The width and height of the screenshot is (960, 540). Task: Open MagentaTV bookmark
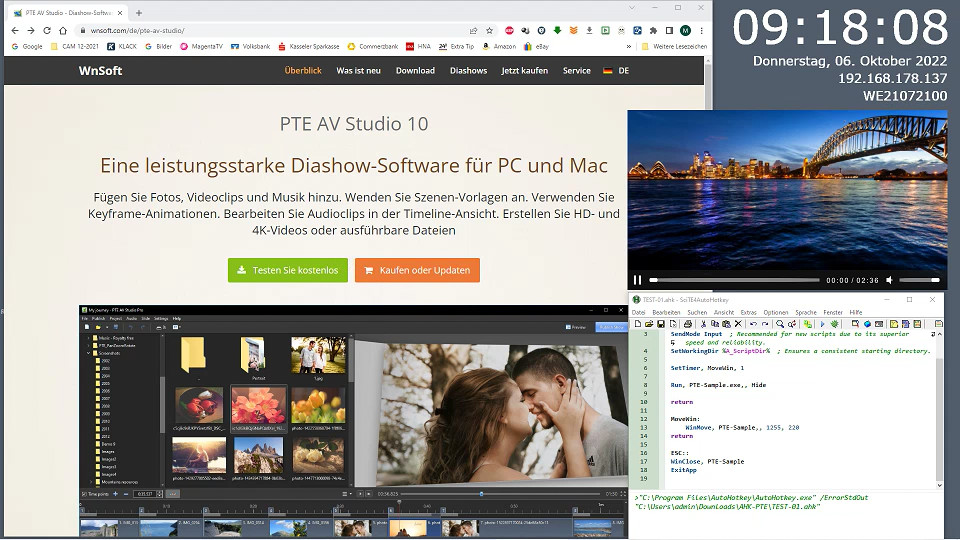coord(201,47)
